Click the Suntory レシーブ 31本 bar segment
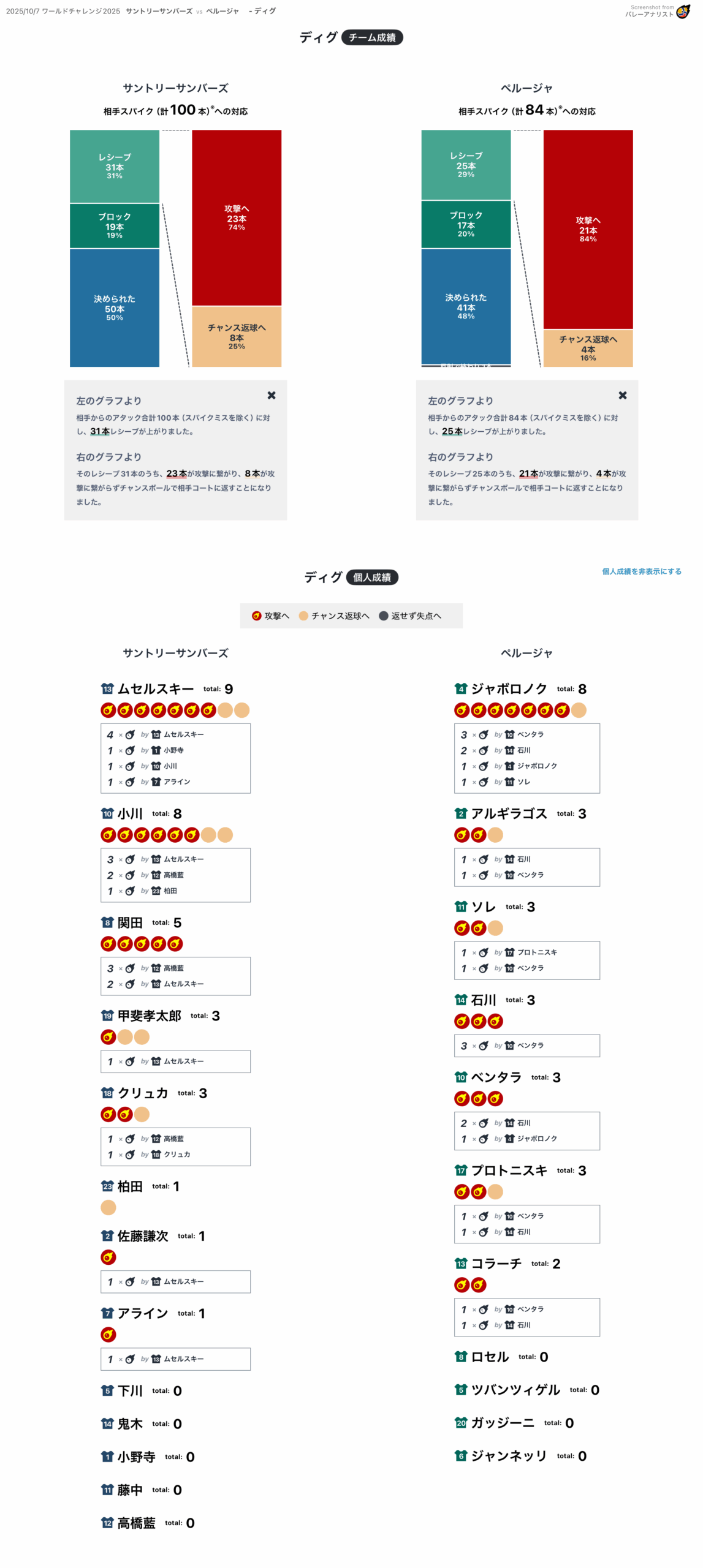The width and height of the screenshot is (703, 1568). tap(115, 166)
